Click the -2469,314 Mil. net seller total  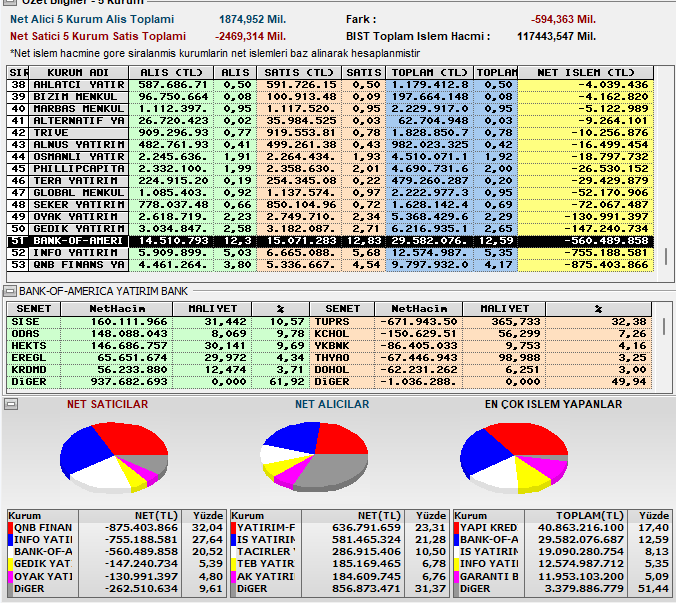tap(250, 36)
